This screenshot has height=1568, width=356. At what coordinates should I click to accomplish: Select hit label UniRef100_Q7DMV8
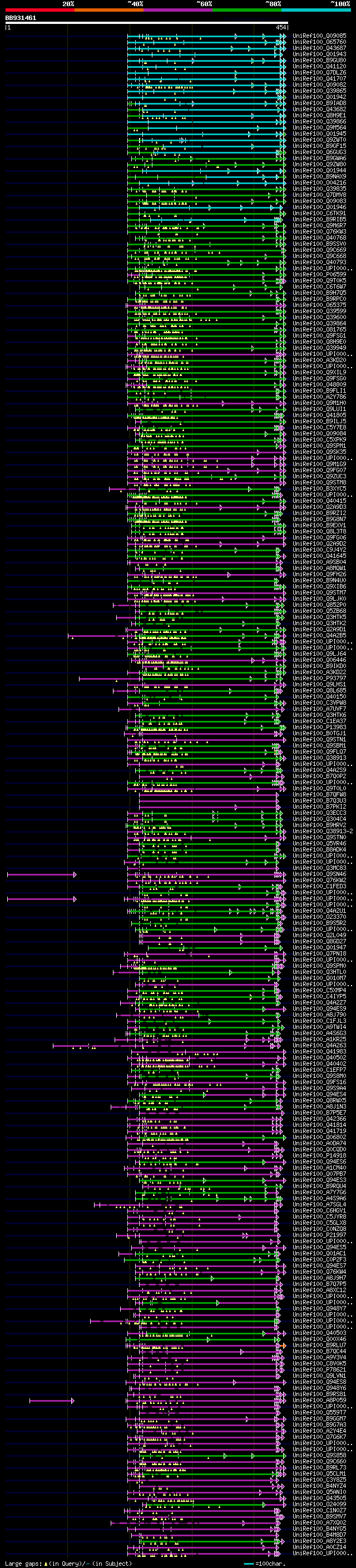pos(319,195)
